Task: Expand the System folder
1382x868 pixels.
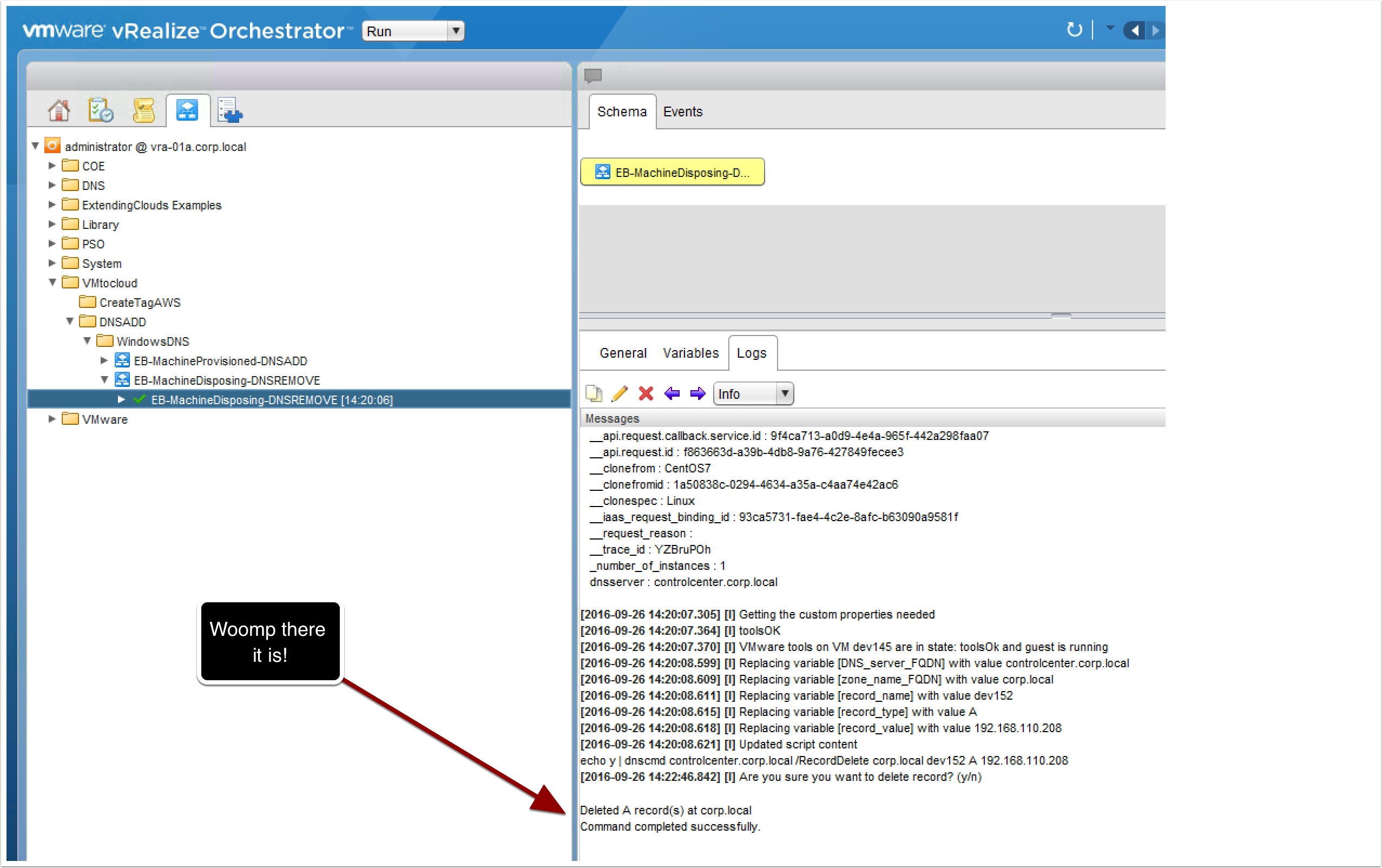Action: tap(51, 263)
